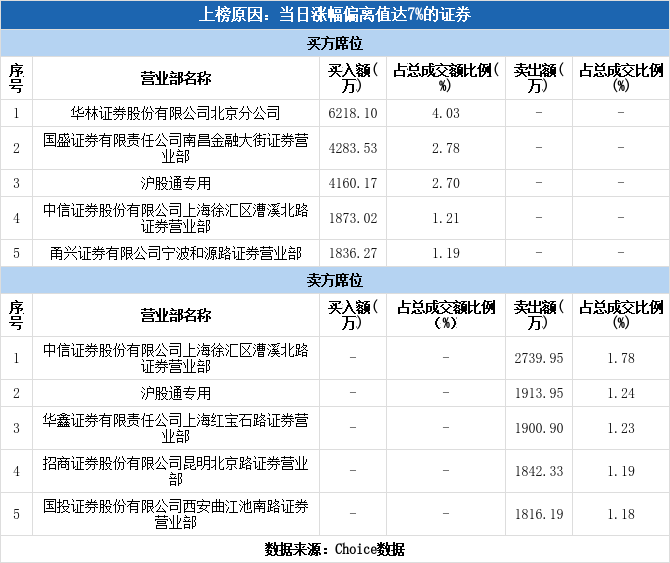Click percentage value 1.23
This screenshot has height=563, width=670.
[621, 428]
